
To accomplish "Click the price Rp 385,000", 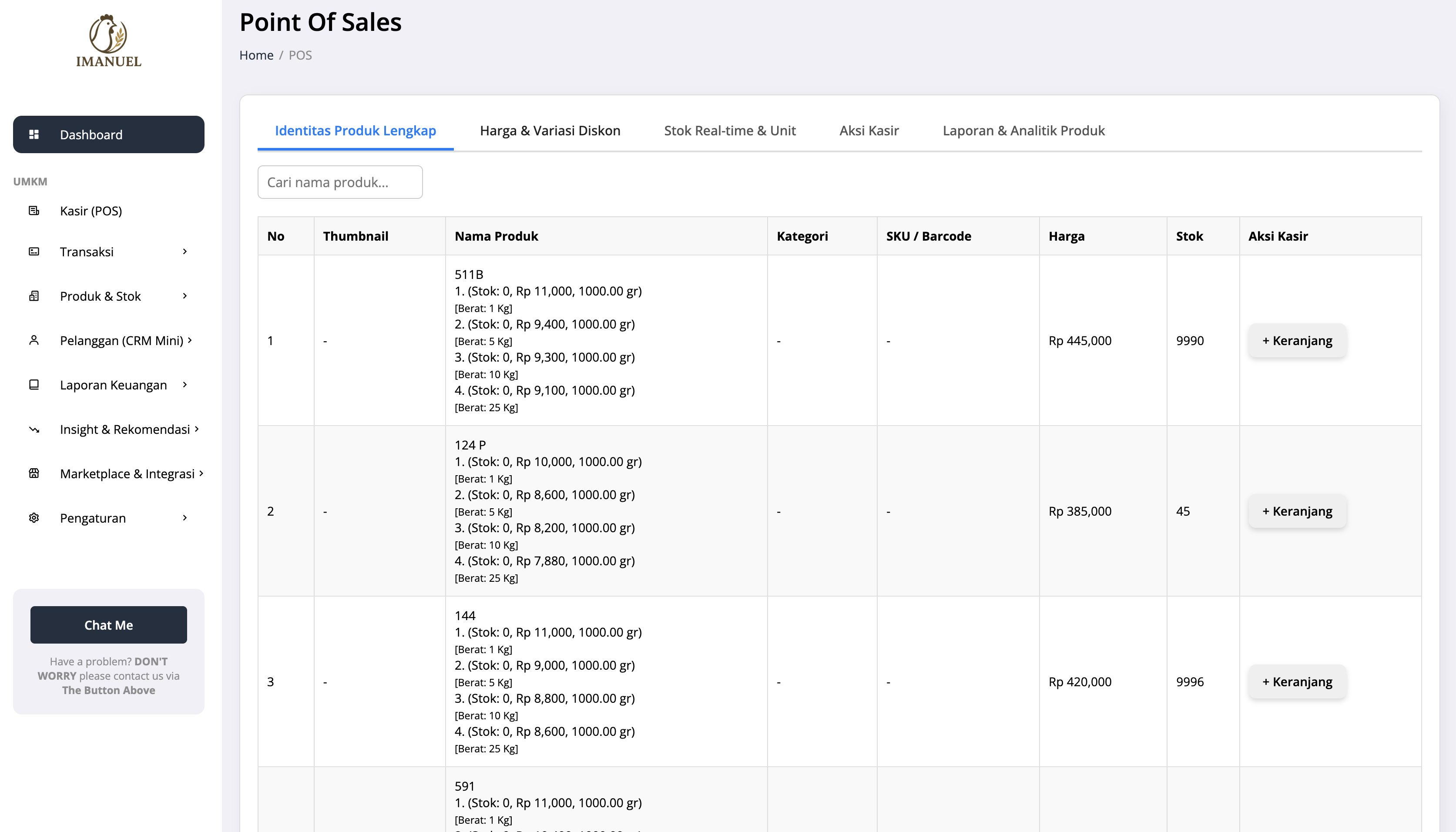I will 1080,511.
